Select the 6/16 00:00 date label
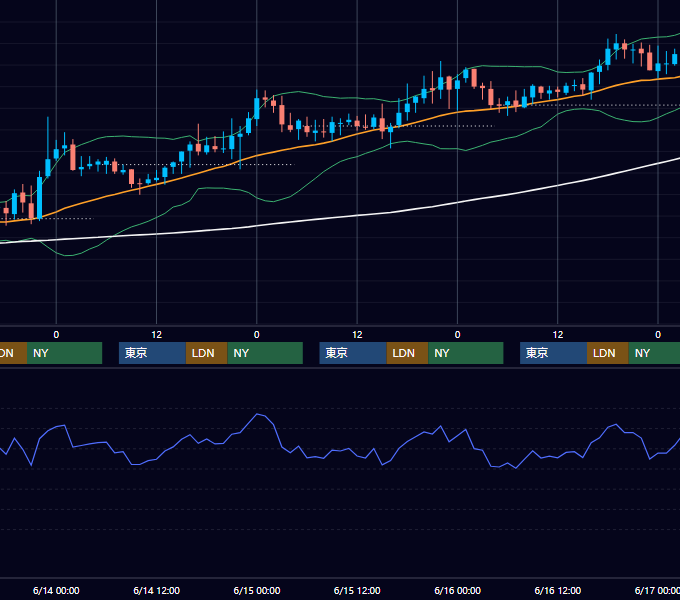The width and height of the screenshot is (680, 600). click(458, 590)
